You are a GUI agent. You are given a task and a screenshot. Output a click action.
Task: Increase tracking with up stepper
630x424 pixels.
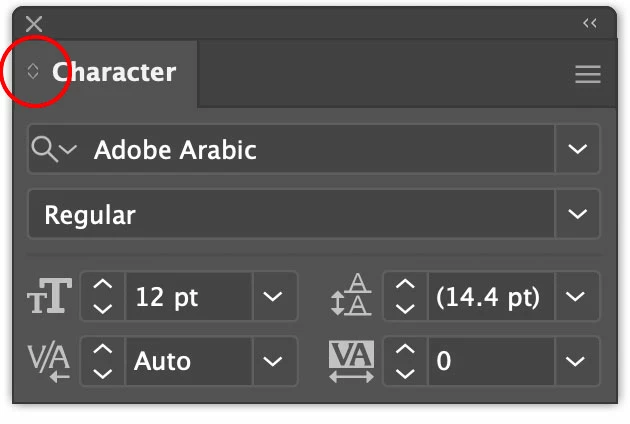[x=404, y=351]
